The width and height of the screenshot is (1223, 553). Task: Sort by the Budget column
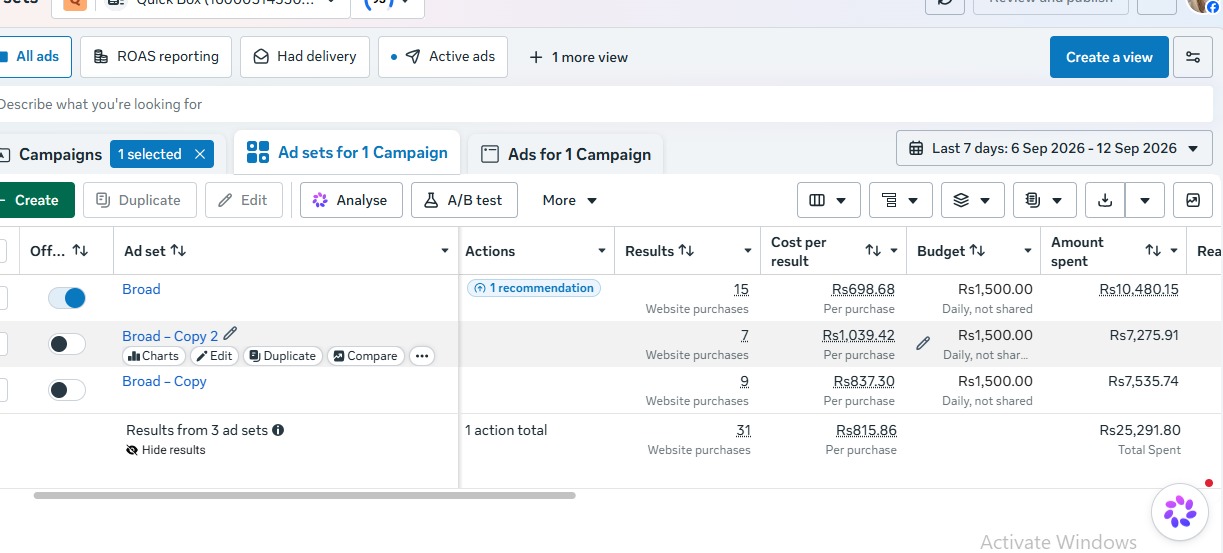(x=977, y=251)
